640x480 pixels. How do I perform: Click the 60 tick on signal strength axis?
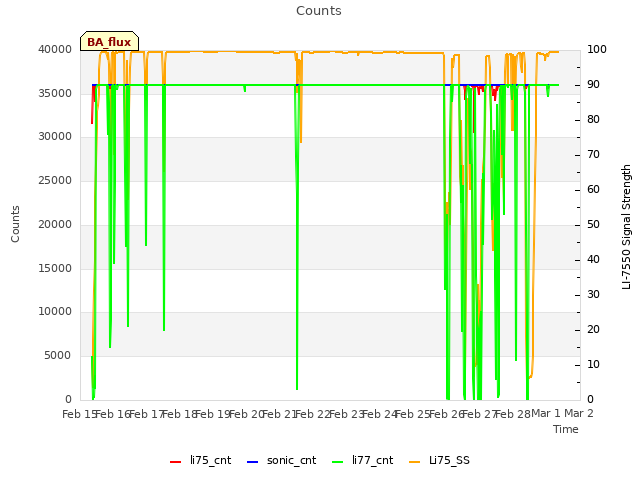593,189
